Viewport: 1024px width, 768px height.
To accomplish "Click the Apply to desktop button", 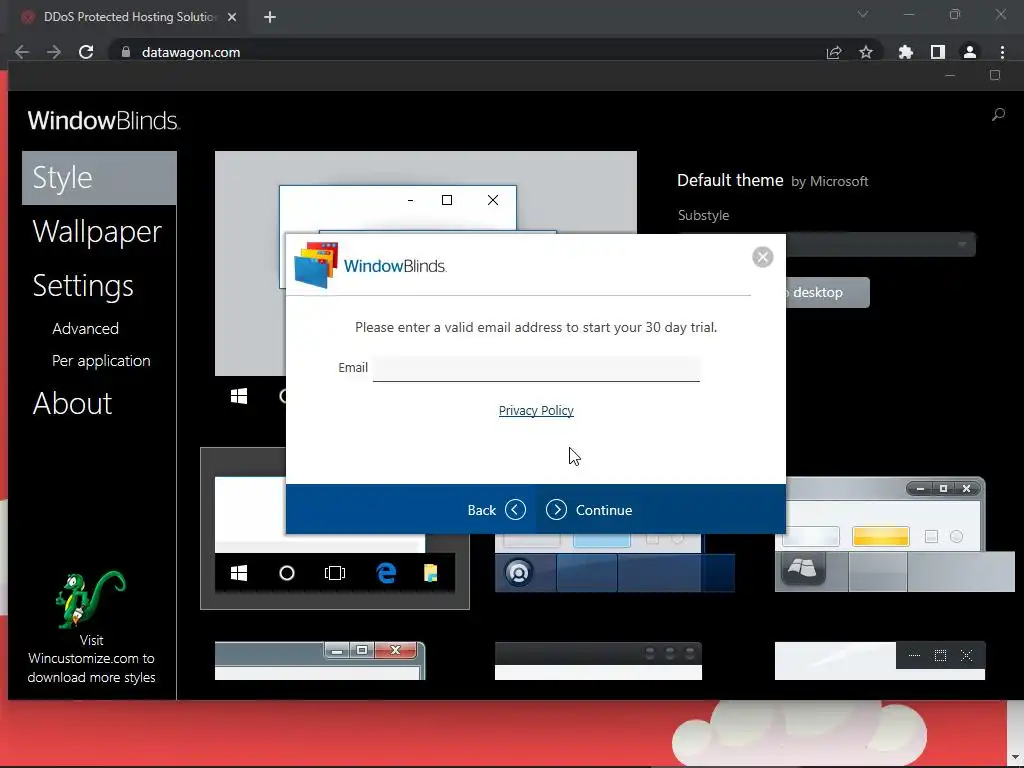I will pyautogui.click(x=827, y=293).
